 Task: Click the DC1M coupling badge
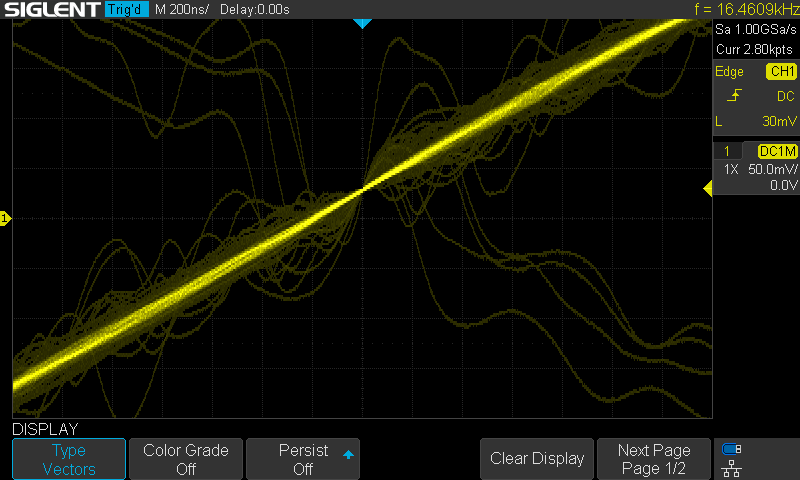click(777, 151)
